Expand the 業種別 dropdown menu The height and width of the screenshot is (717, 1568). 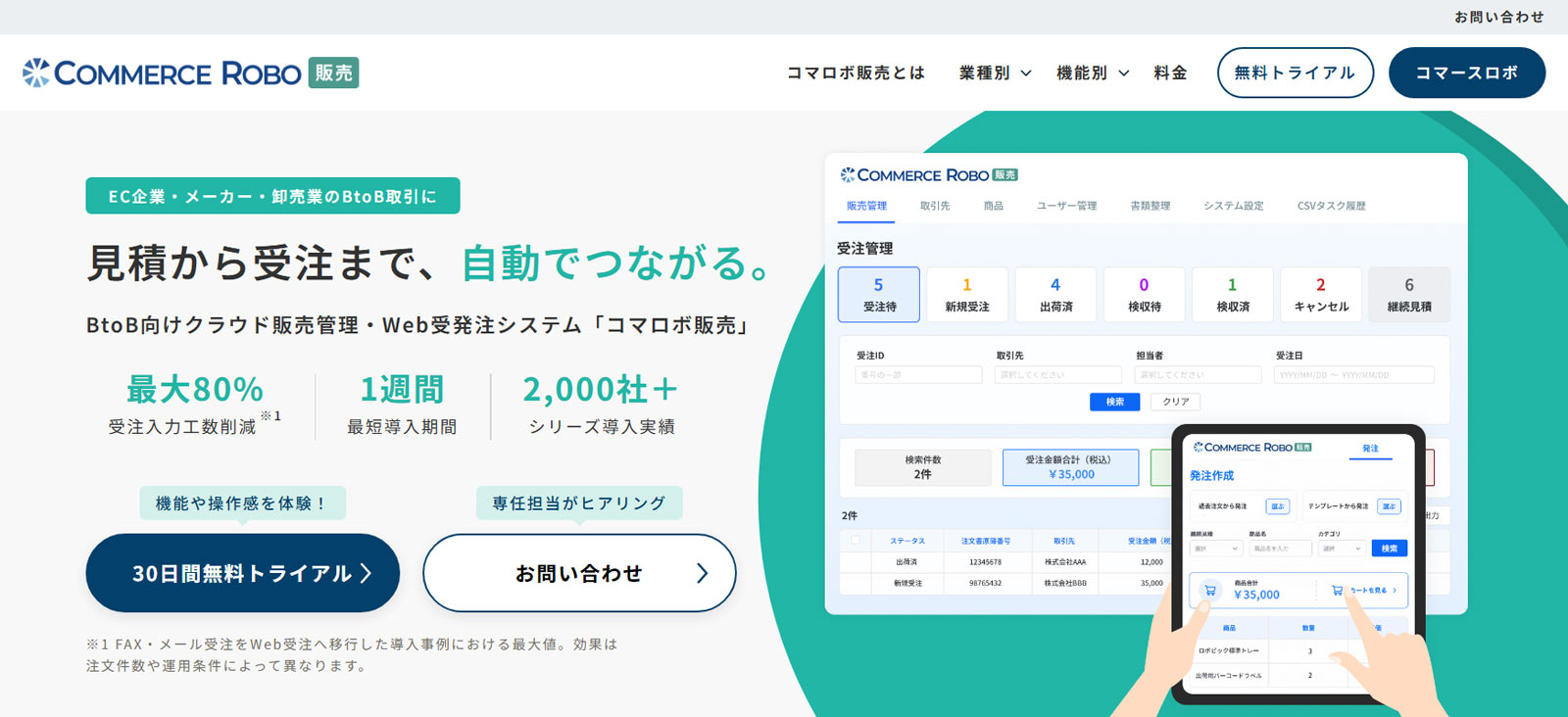click(995, 72)
